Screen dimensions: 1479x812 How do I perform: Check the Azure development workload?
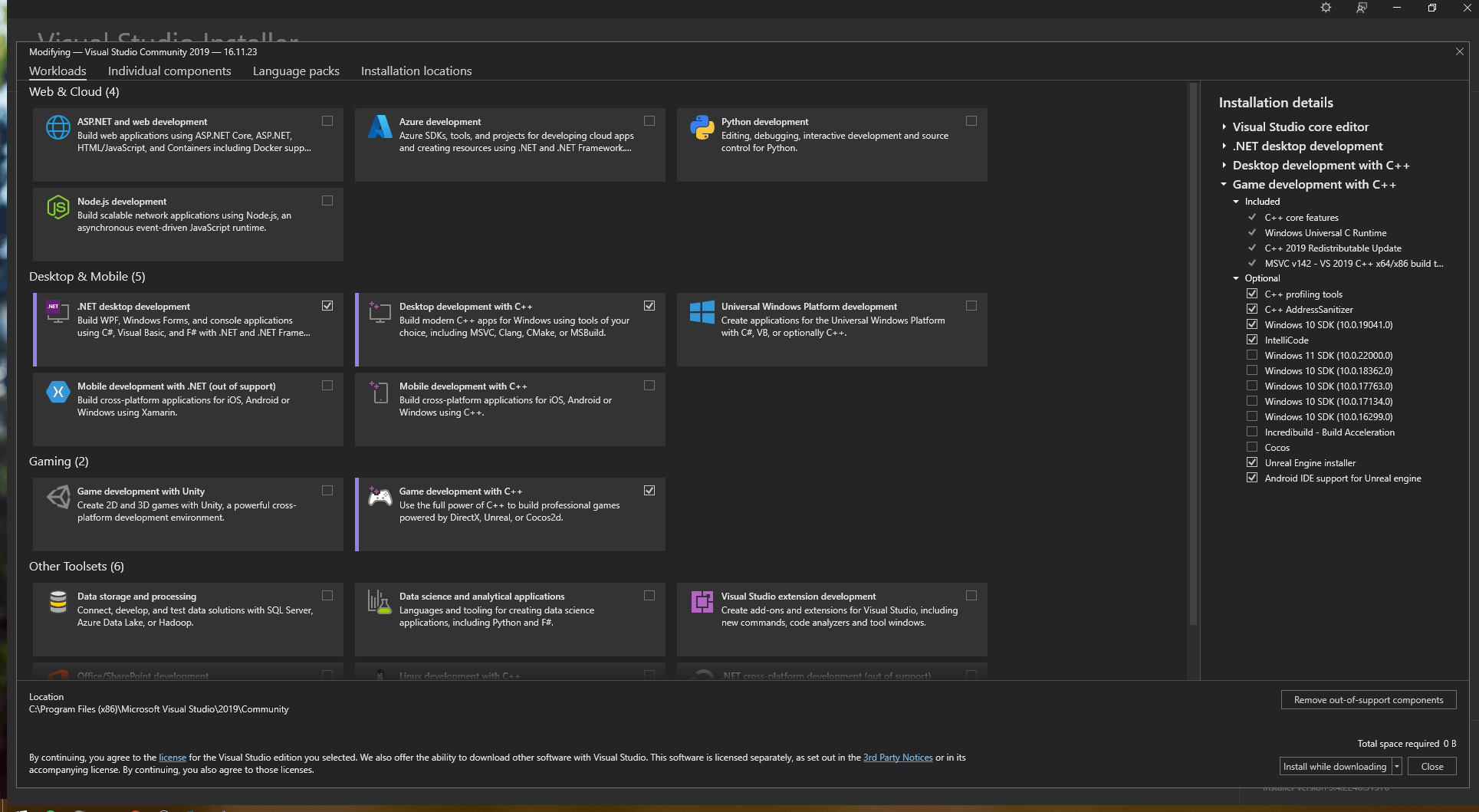[649, 121]
